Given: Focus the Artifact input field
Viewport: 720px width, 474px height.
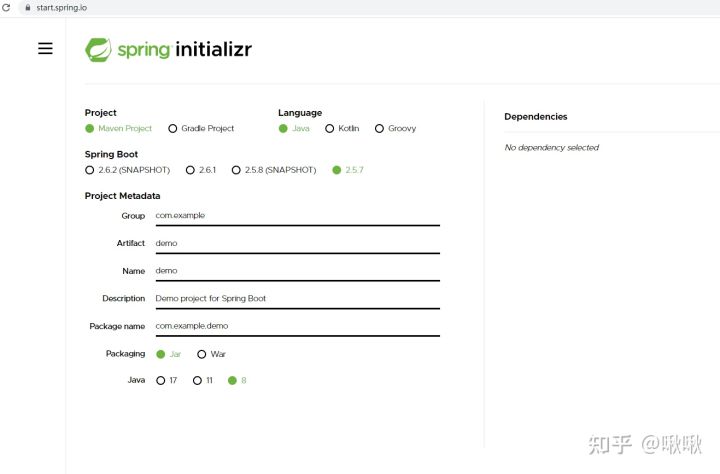Looking at the screenshot, I should point(298,243).
